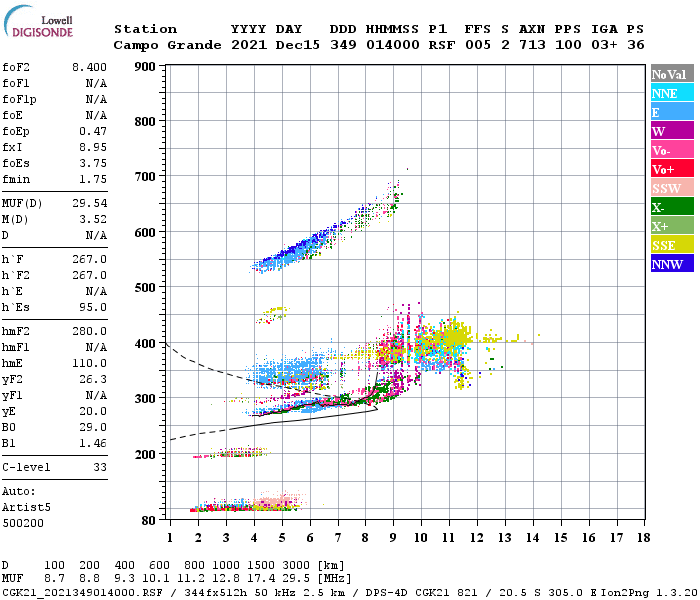The height and width of the screenshot is (600, 700).
Task: Click the year 2021 in header
Action: coord(249,45)
